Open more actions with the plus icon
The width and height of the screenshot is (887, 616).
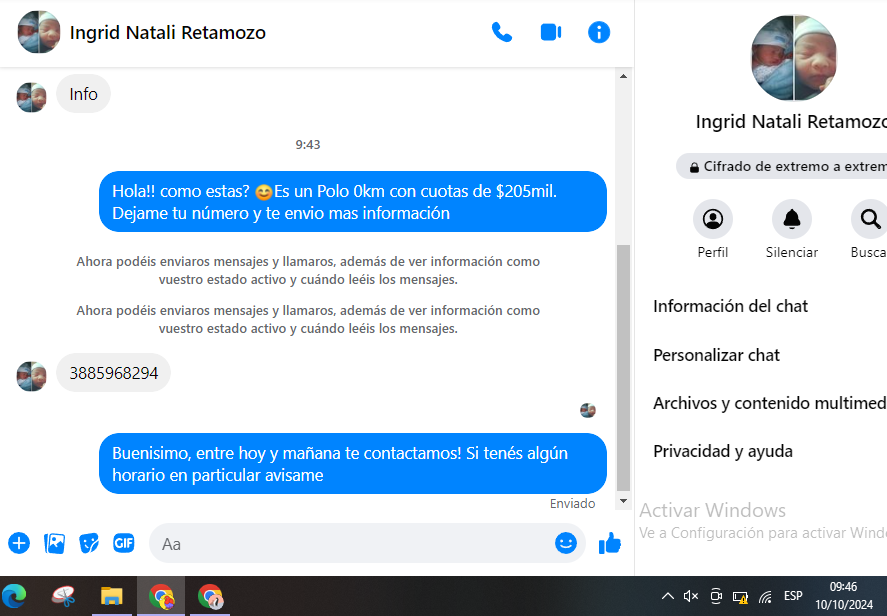[19, 543]
